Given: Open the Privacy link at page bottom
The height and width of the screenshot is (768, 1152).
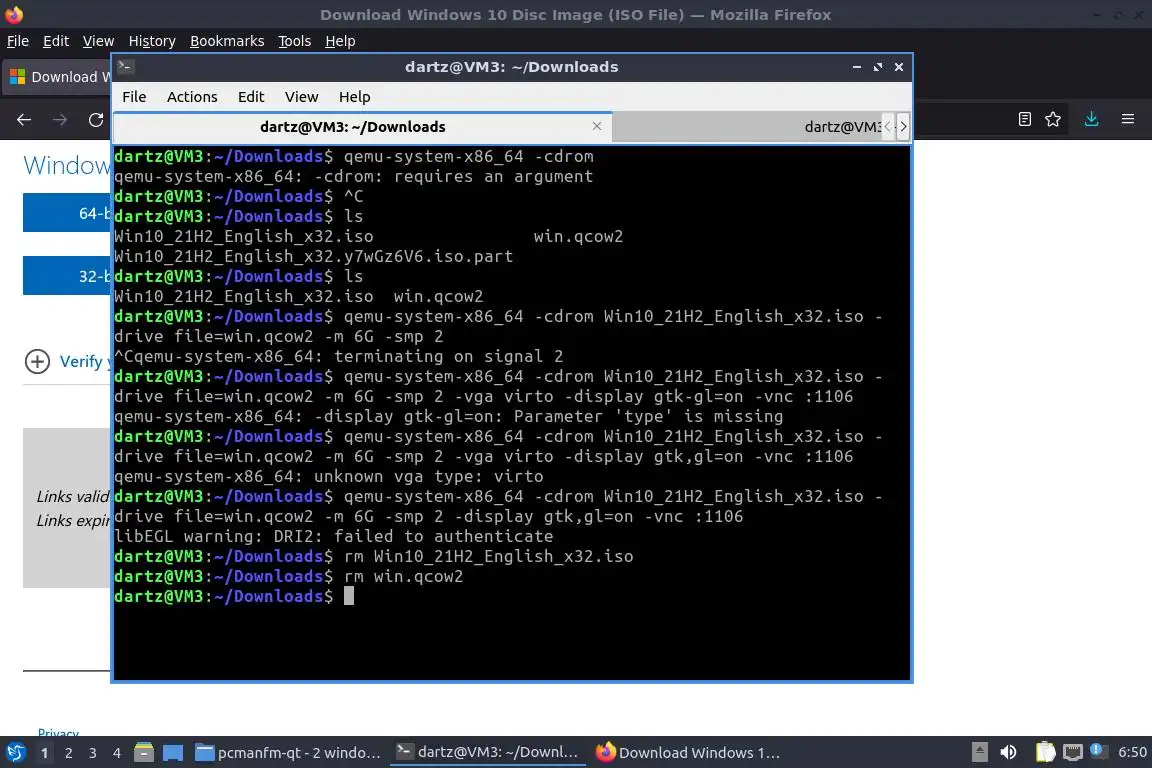Looking at the screenshot, I should tap(58, 731).
